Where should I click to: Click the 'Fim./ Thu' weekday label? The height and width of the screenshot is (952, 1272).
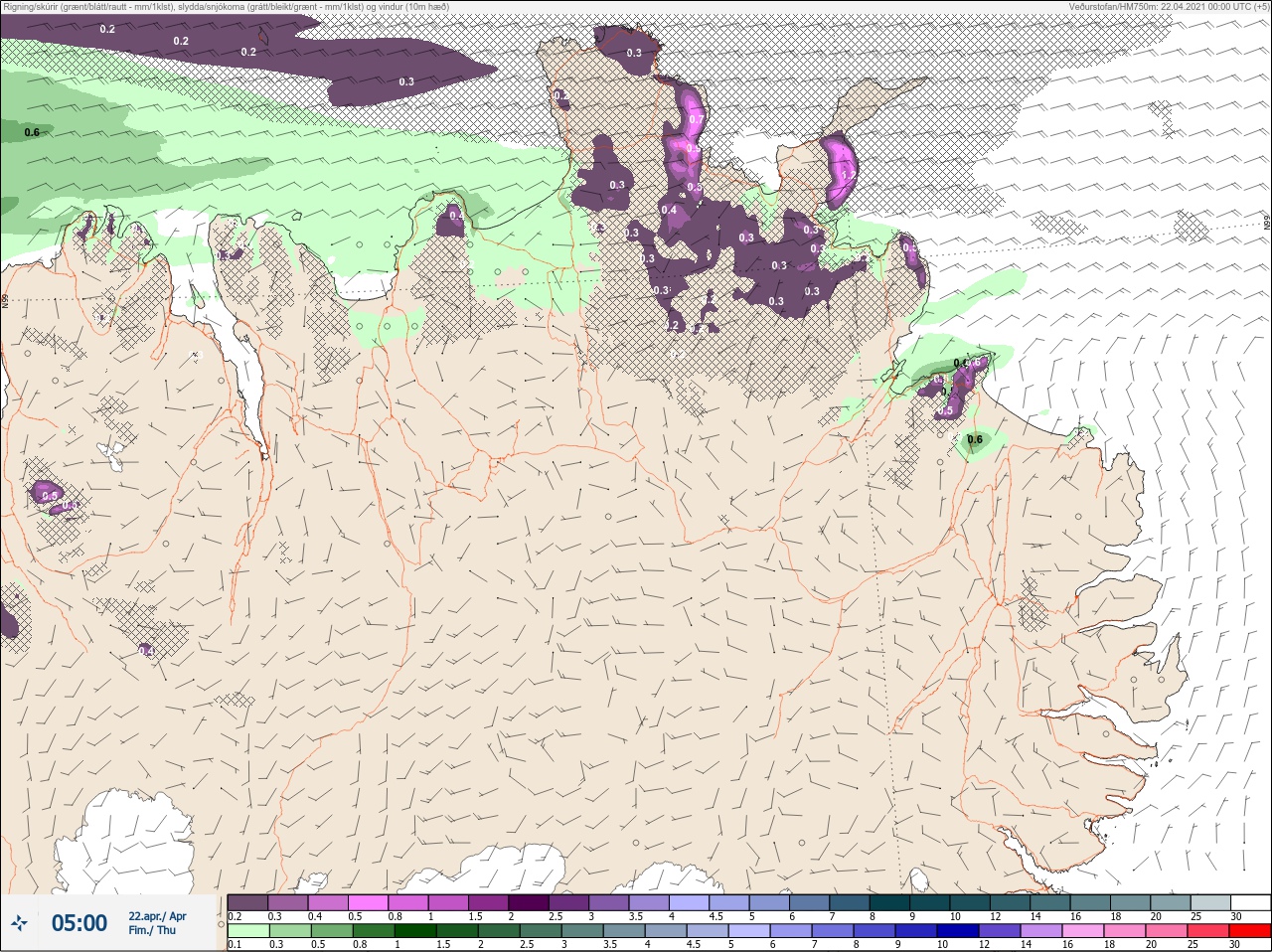152,930
